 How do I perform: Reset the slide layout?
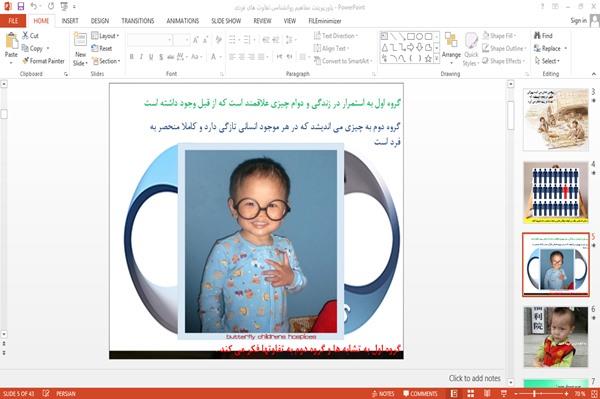coord(102,48)
